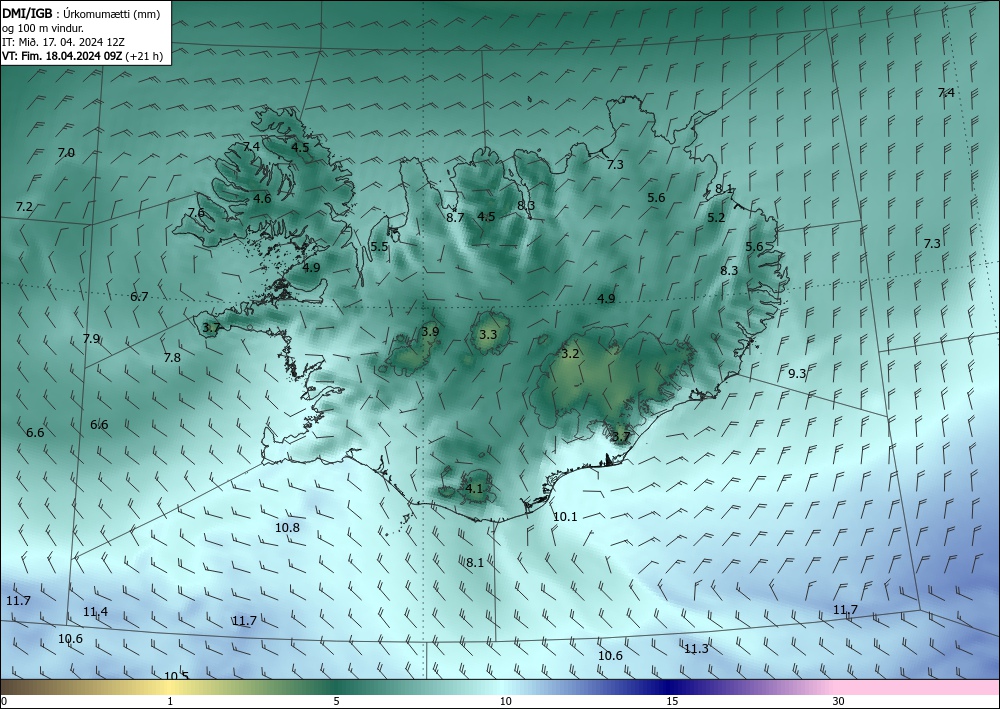Click the '15' label of the colour scale
1000x709 pixels.
tap(672, 702)
